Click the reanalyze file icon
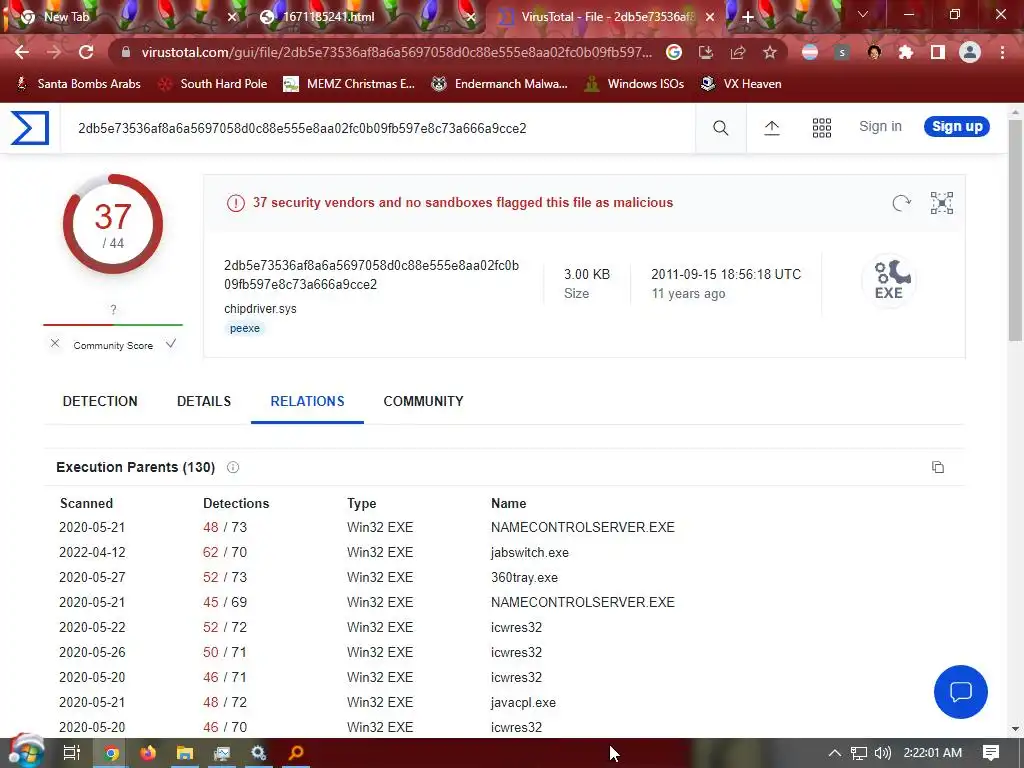This screenshot has height=768, width=1024. click(901, 203)
